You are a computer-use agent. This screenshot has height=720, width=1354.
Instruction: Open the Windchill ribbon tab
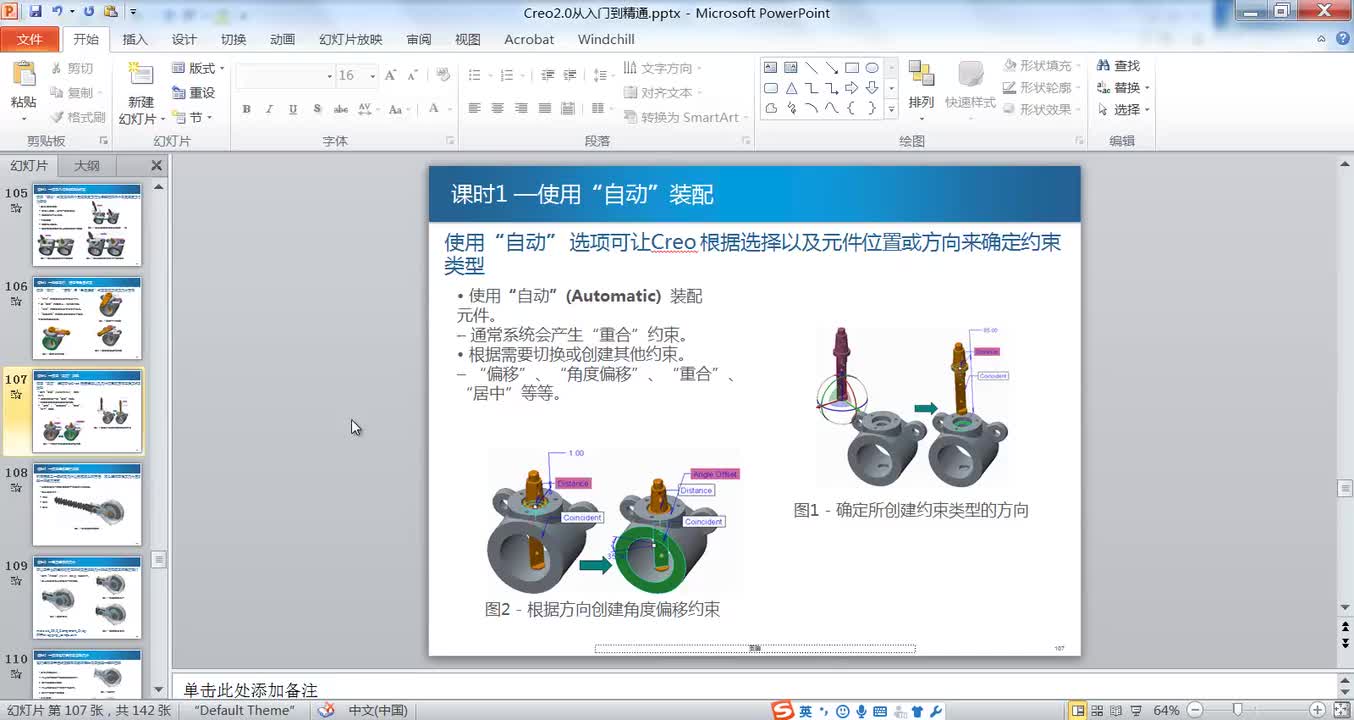(606, 39)
